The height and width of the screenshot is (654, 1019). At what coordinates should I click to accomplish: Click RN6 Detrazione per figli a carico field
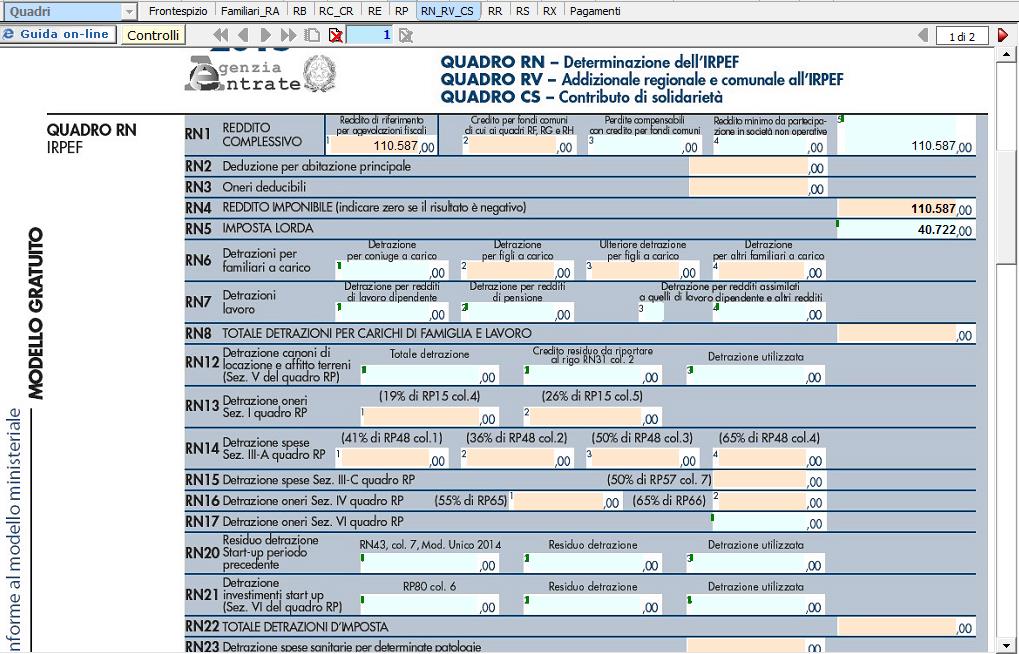[x=517, y=271]
